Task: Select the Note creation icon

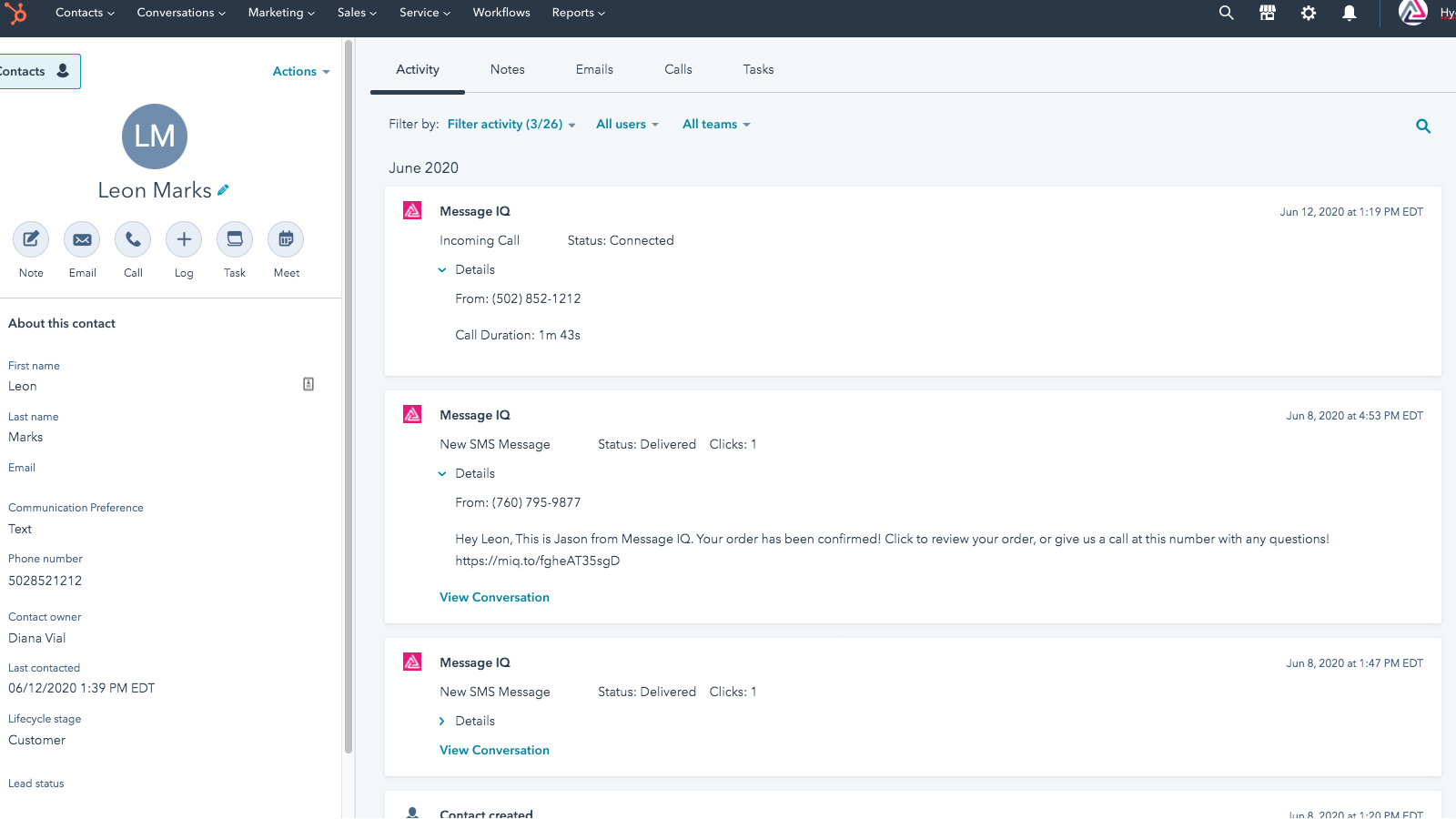Action: click(30, 238)
